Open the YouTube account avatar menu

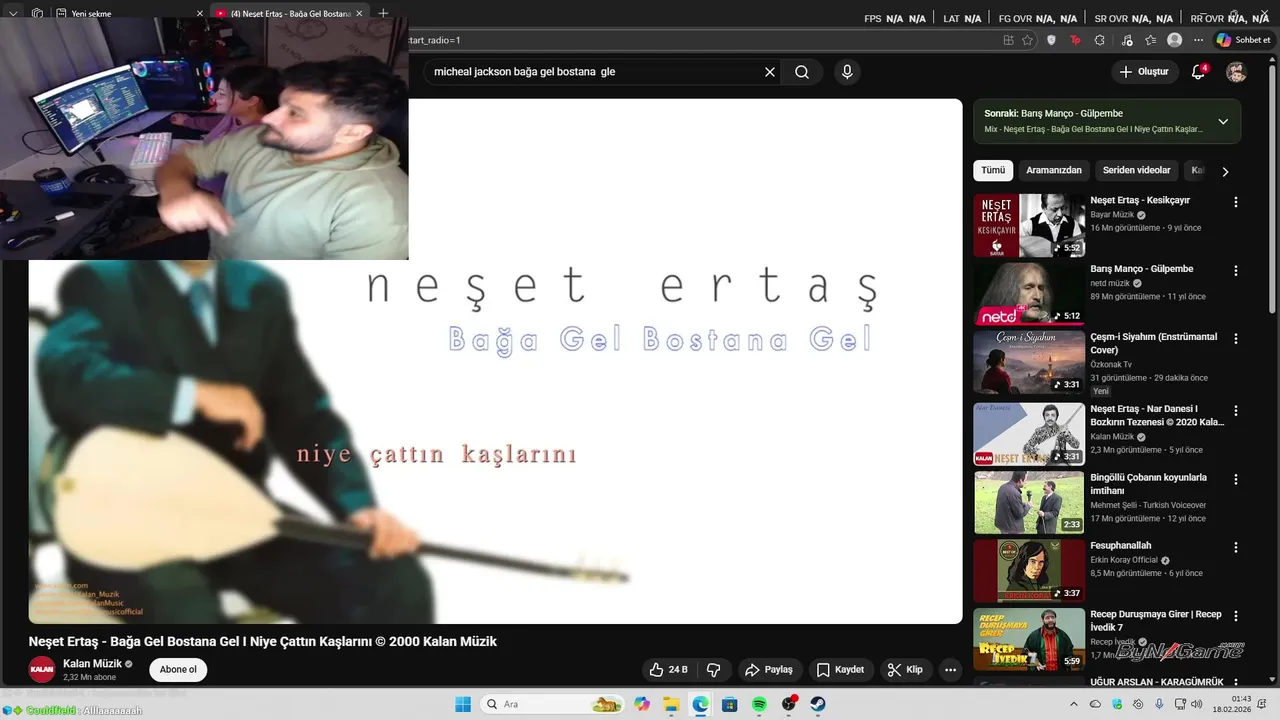pos(1237,72)
